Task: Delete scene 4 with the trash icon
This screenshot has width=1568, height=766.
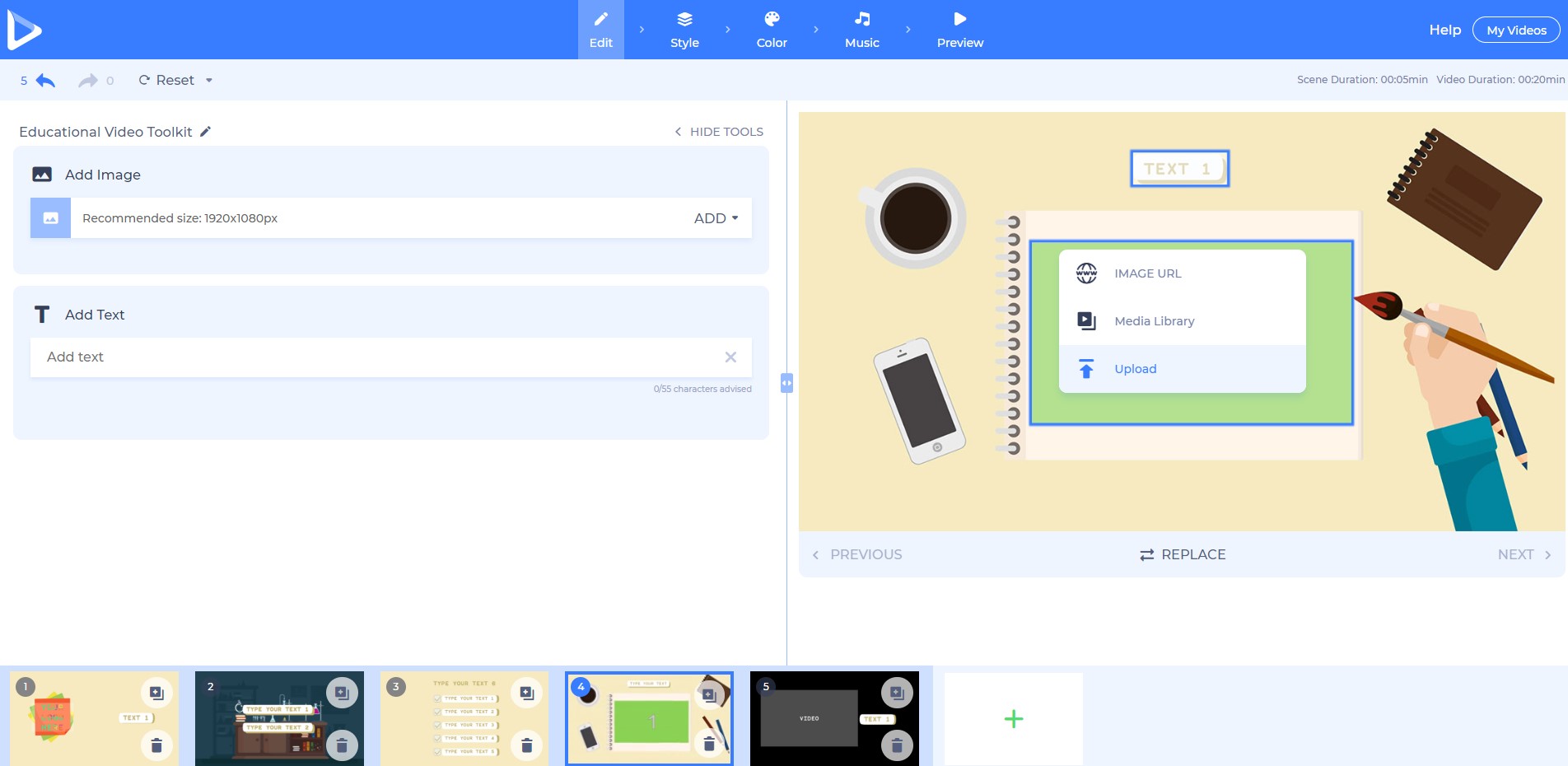Action: 710,745
